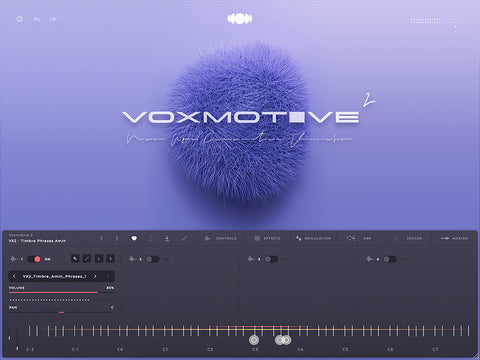Select the previous sample for layer 1
480x360 pixels.
[14, 276]
